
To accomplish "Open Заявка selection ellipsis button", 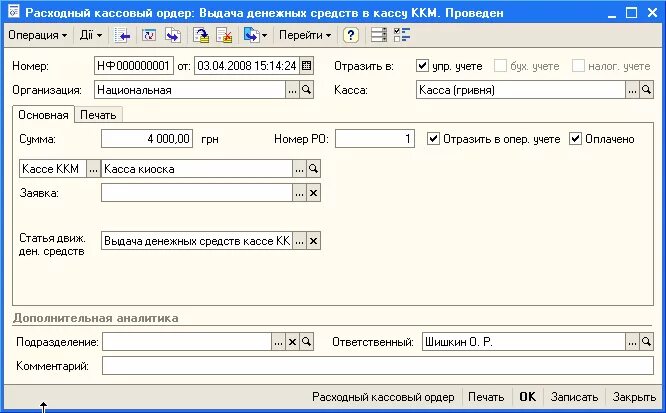I will (x=299, y=193).
